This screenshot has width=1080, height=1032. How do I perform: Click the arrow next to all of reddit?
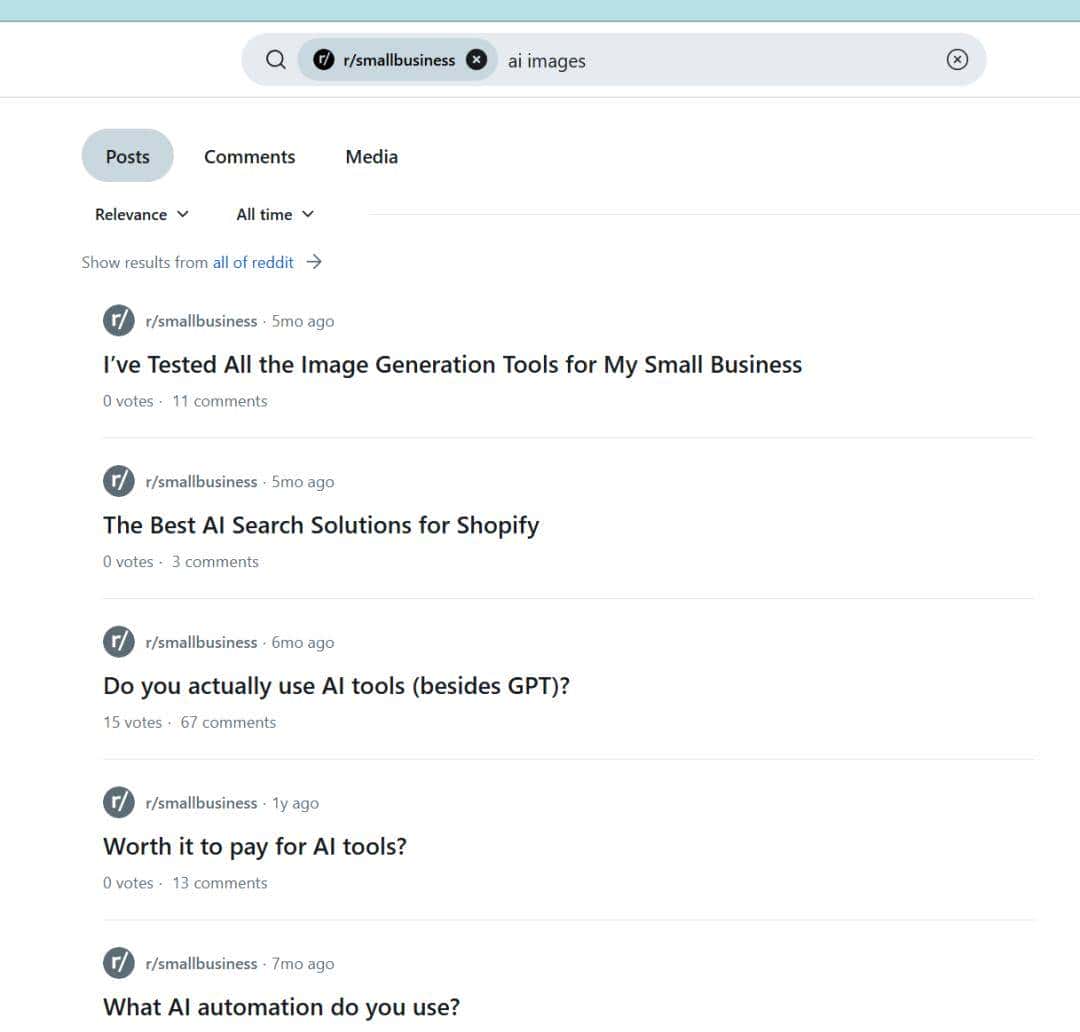pos(314,262)
